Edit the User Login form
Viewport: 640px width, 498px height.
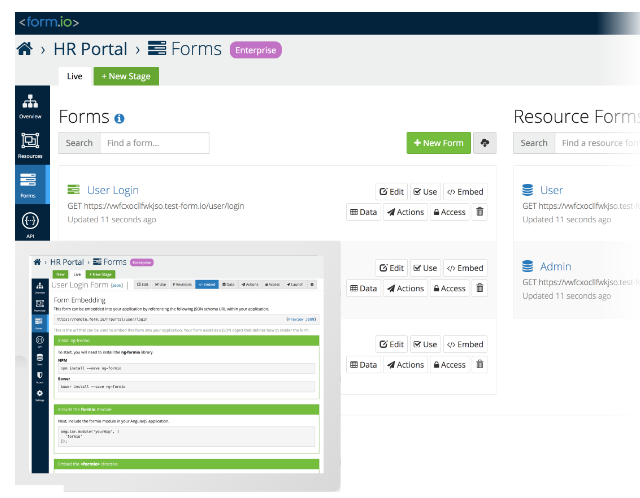pyautogui.click(x=391, y=192)
